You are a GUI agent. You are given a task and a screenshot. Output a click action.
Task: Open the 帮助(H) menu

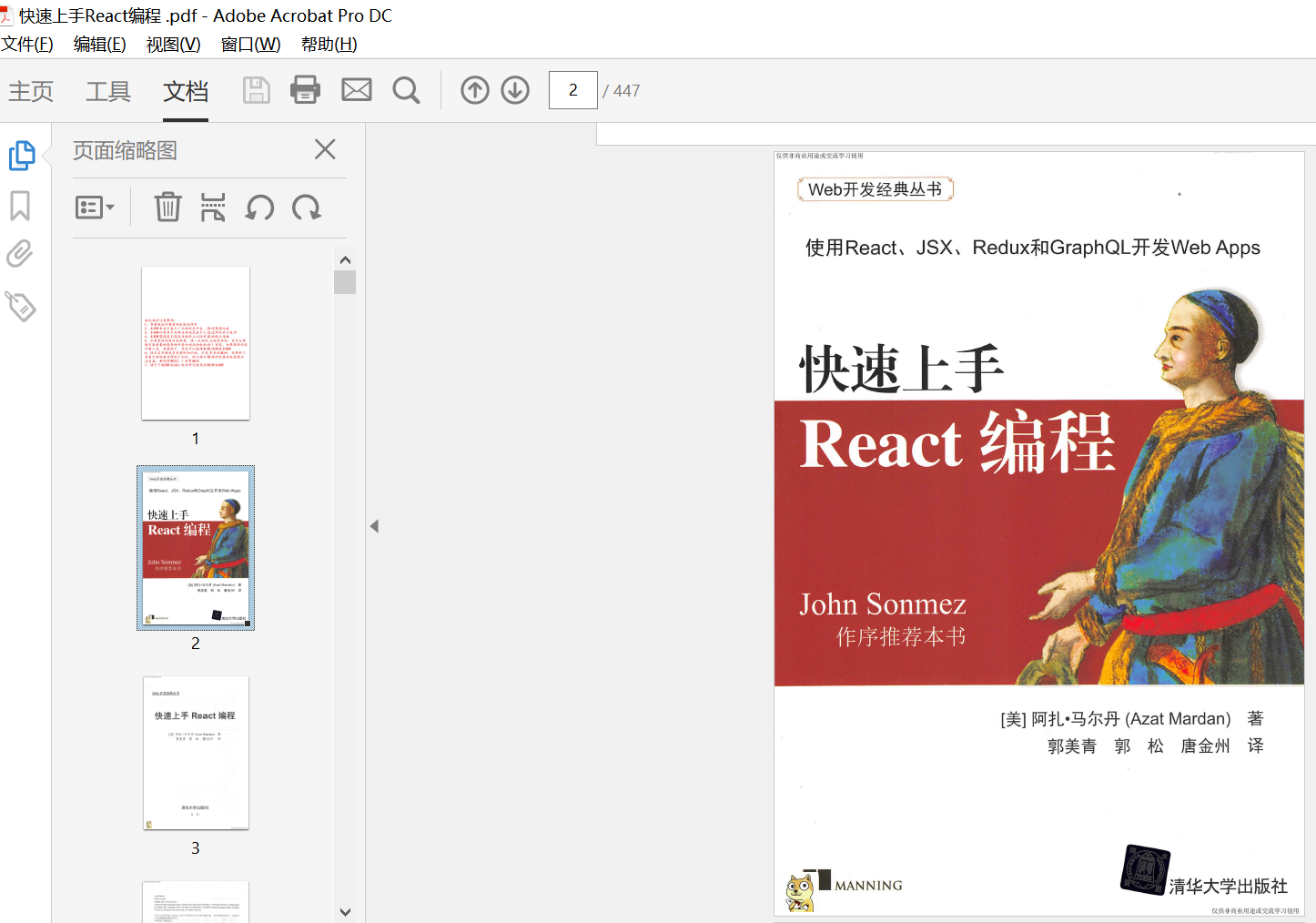[329, 44]
